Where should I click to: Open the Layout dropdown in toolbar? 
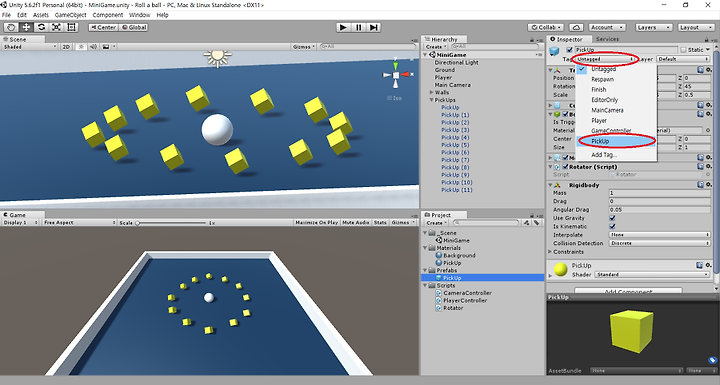tap(696, 27)
